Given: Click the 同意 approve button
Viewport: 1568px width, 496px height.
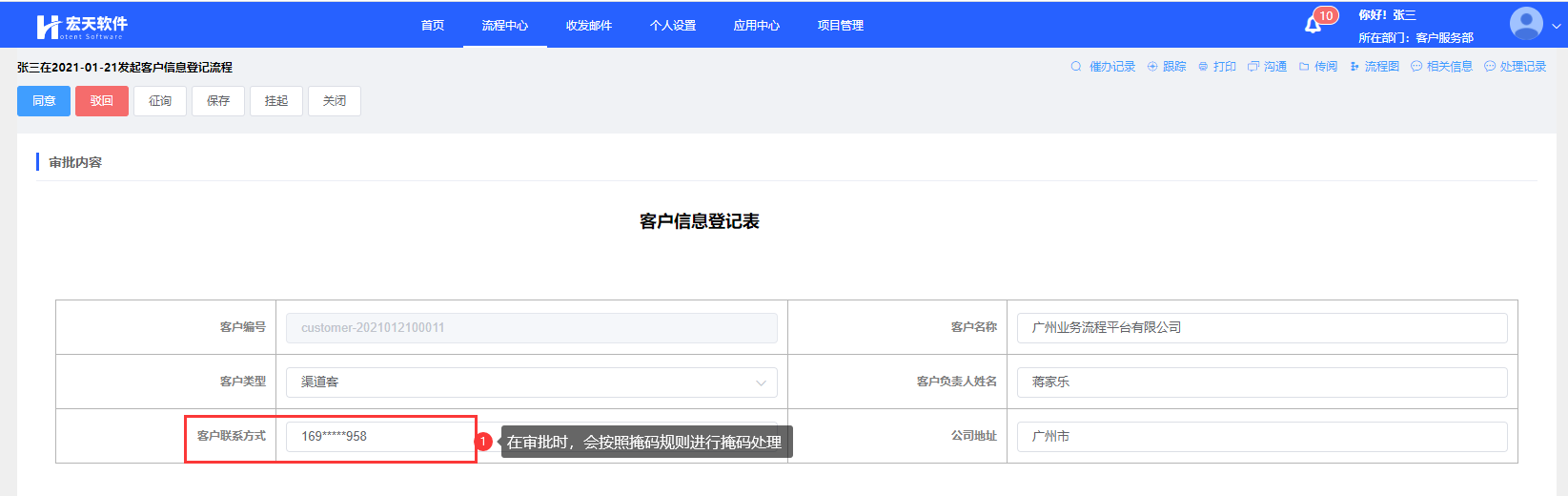Looking at the screenshot, I should tap(44, 101).
